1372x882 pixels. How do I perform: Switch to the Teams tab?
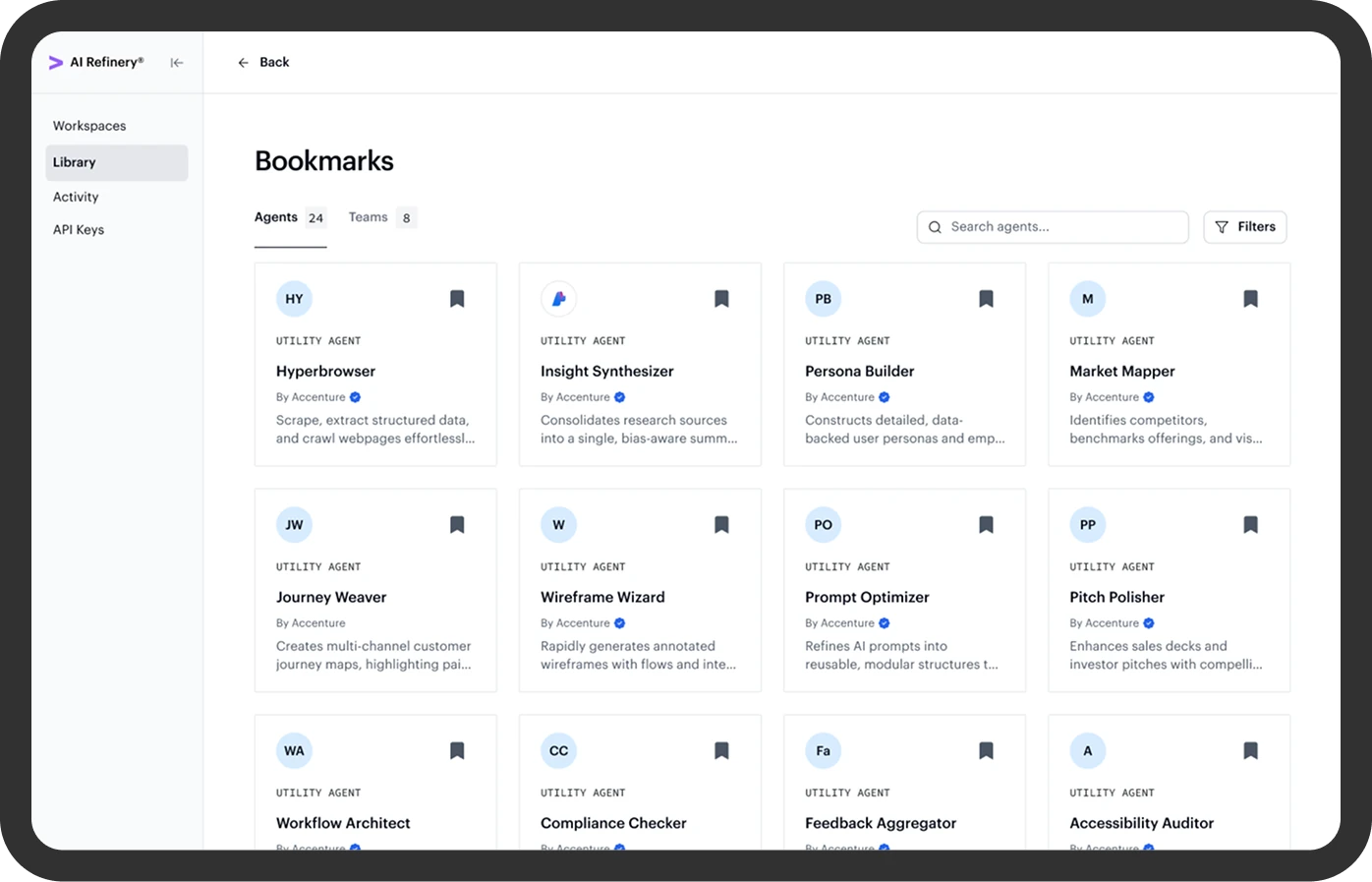pyautogui.click(x=382, y=217)
